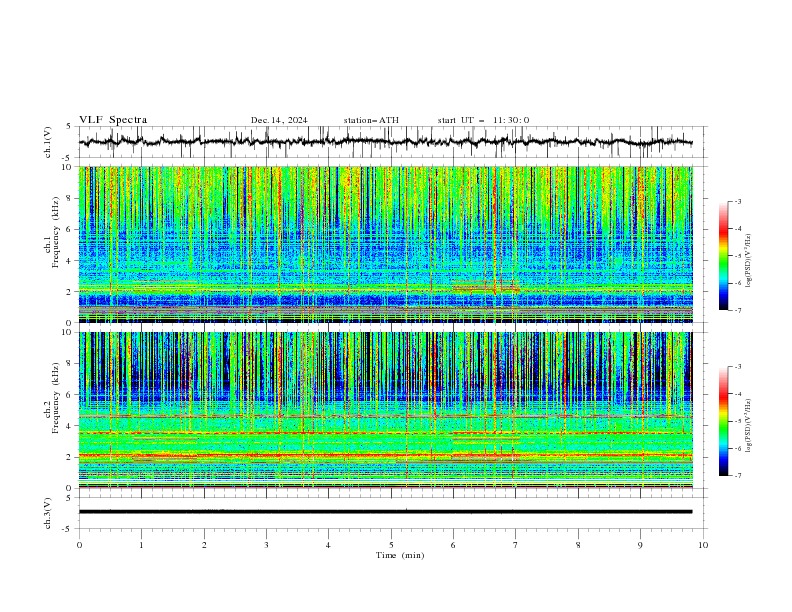Click the "2" tick on the time axis
The width and height of the screenshot is (792, 612).
(204, 545)
